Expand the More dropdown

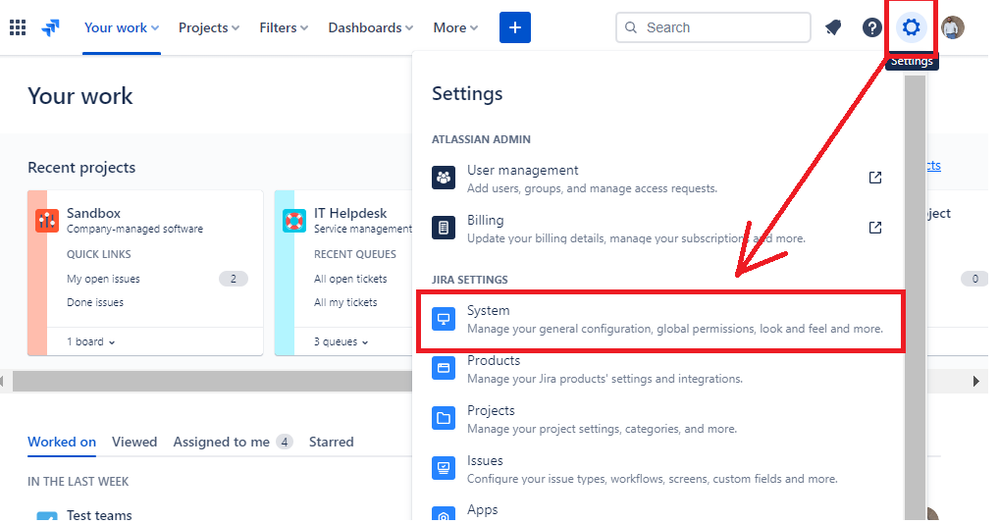456,27
